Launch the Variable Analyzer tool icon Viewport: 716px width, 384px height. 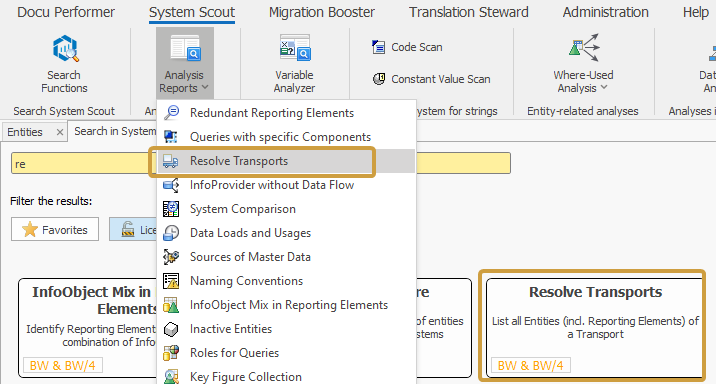[295, 48]
